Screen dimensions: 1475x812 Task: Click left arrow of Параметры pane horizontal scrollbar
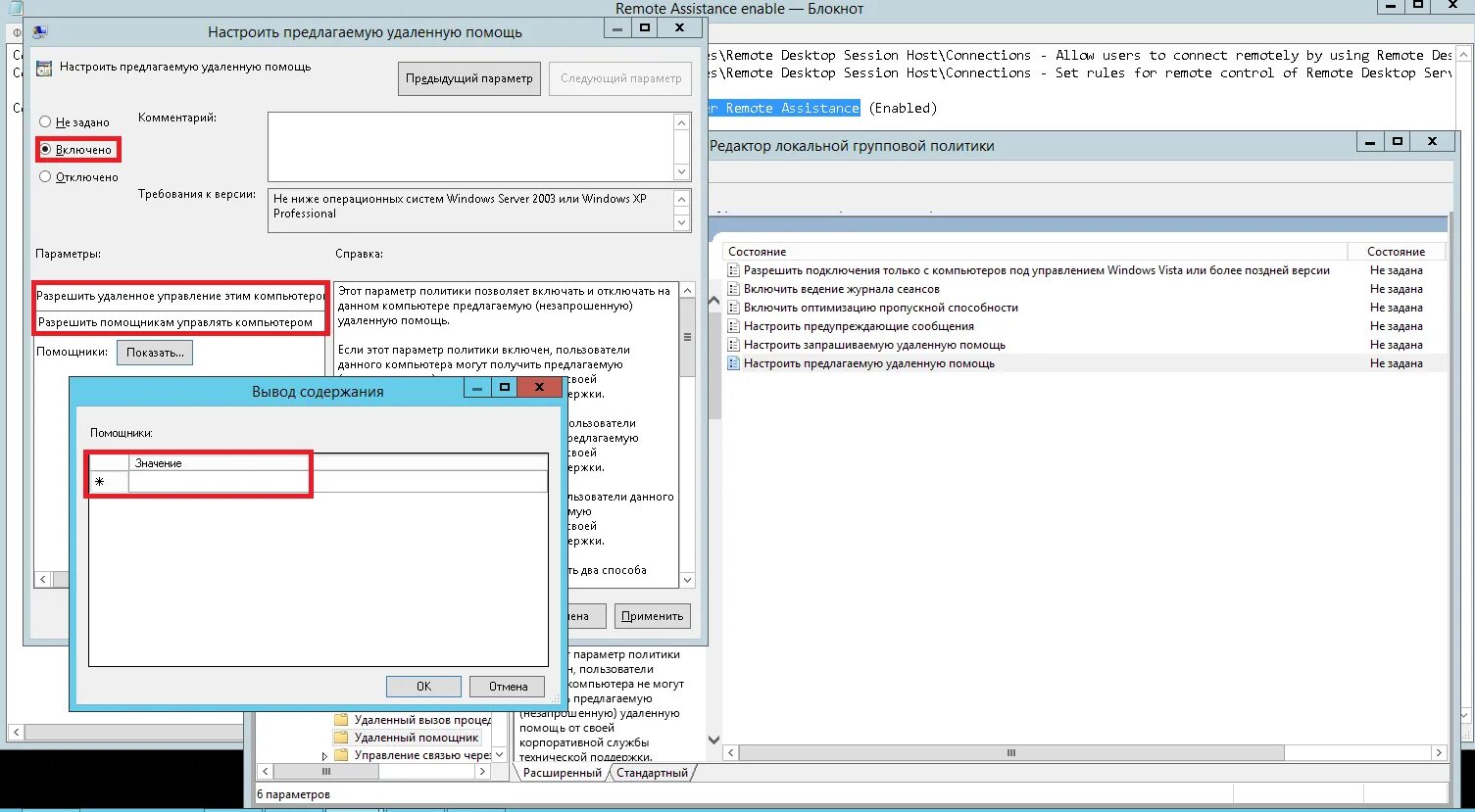42,580
